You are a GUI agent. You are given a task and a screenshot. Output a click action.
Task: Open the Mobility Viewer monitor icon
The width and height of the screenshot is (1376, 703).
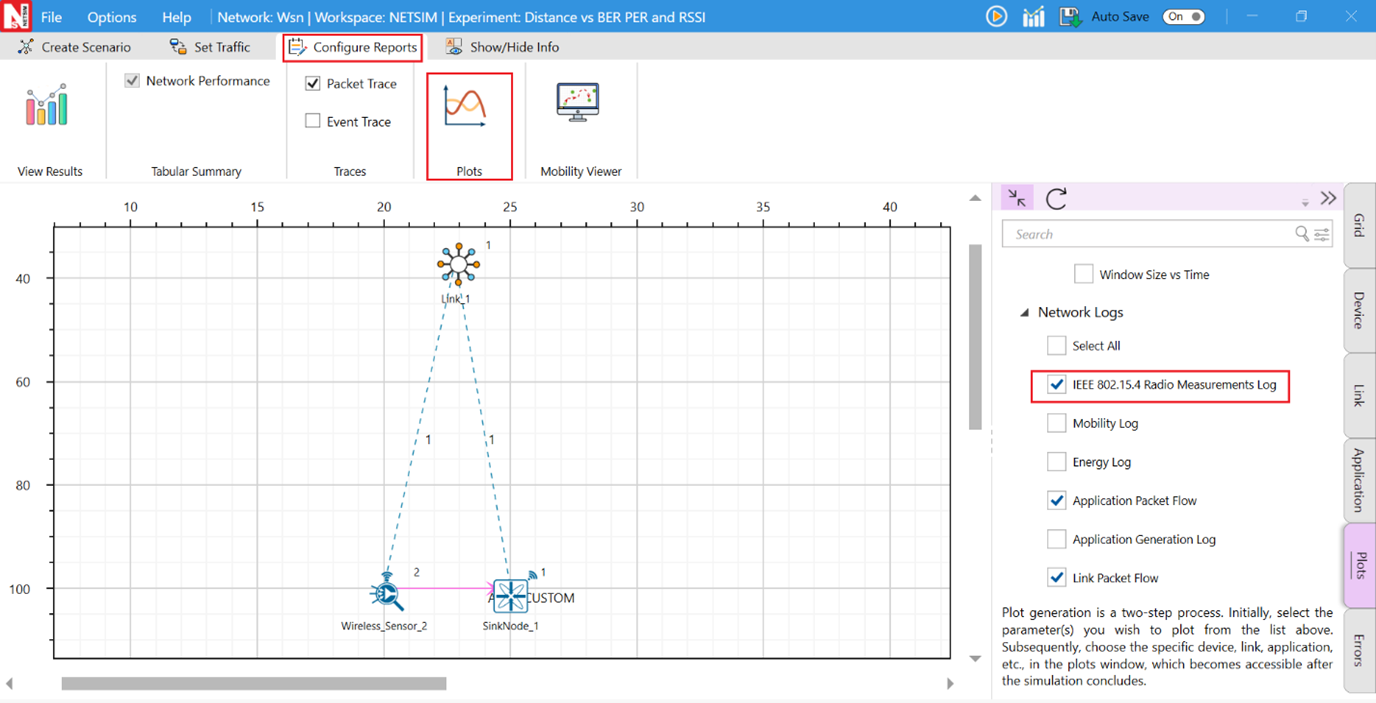(577, 103)
